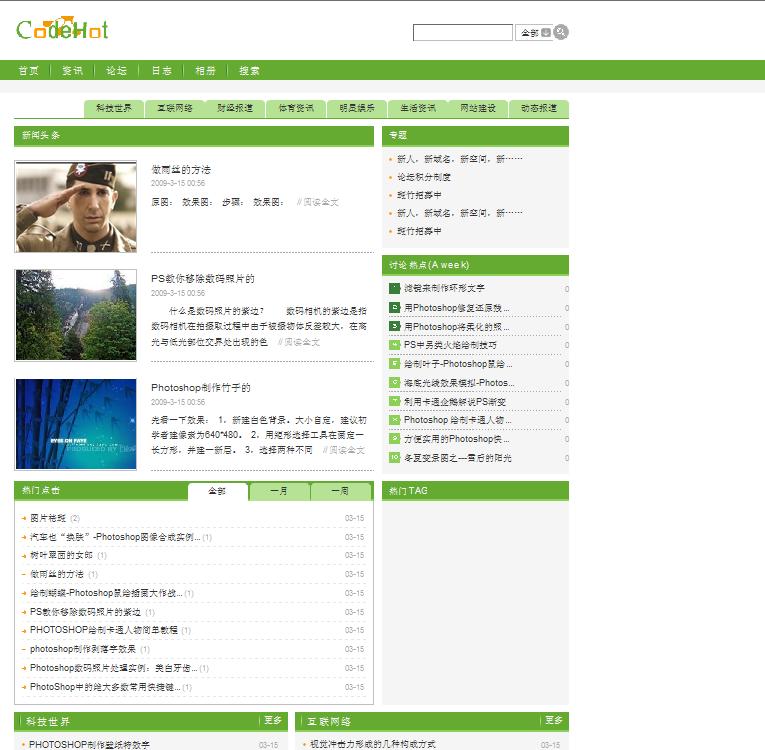Open headline PS教你移除数码照片的

pyautogui.click(x=203, y=279)
